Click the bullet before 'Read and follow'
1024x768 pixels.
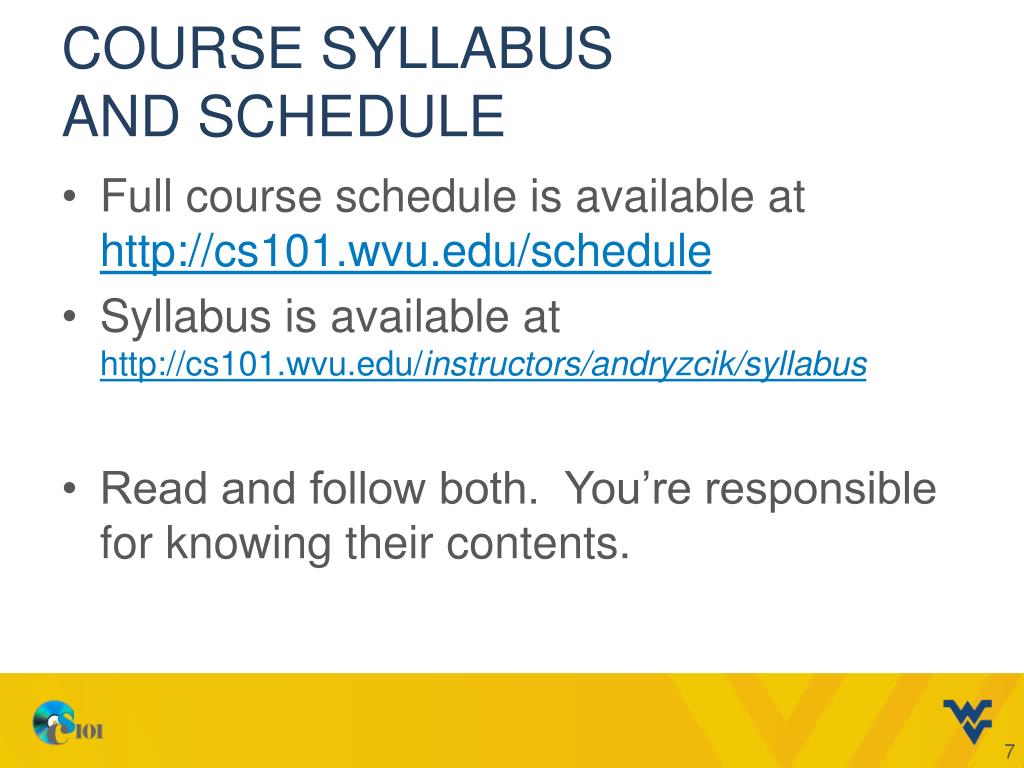click(x=71, y=488)
